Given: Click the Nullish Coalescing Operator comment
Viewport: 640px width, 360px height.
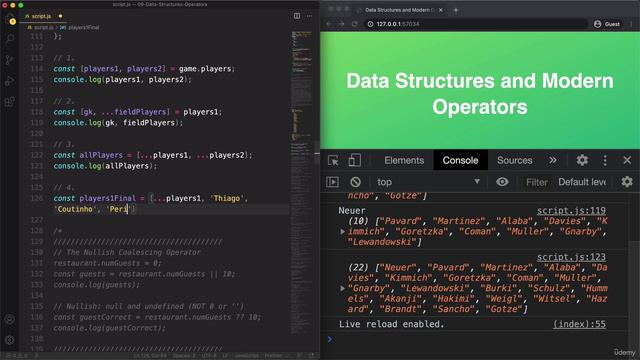Looking at the screenshot, I should pyautogui.click(x=127, y=253).
